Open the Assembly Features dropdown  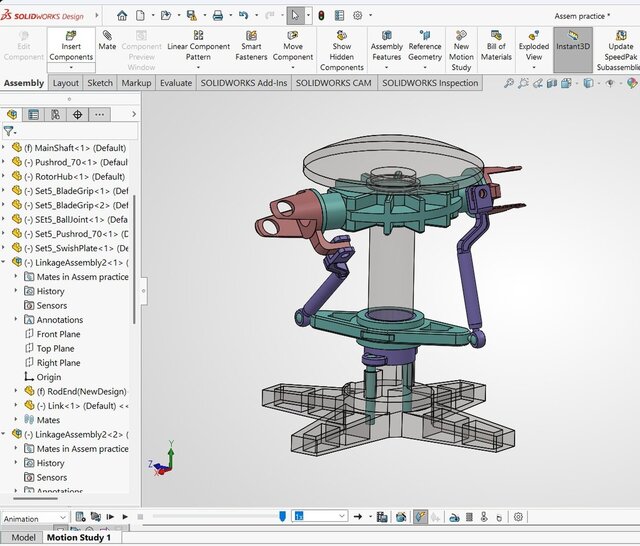pos(387,68)
